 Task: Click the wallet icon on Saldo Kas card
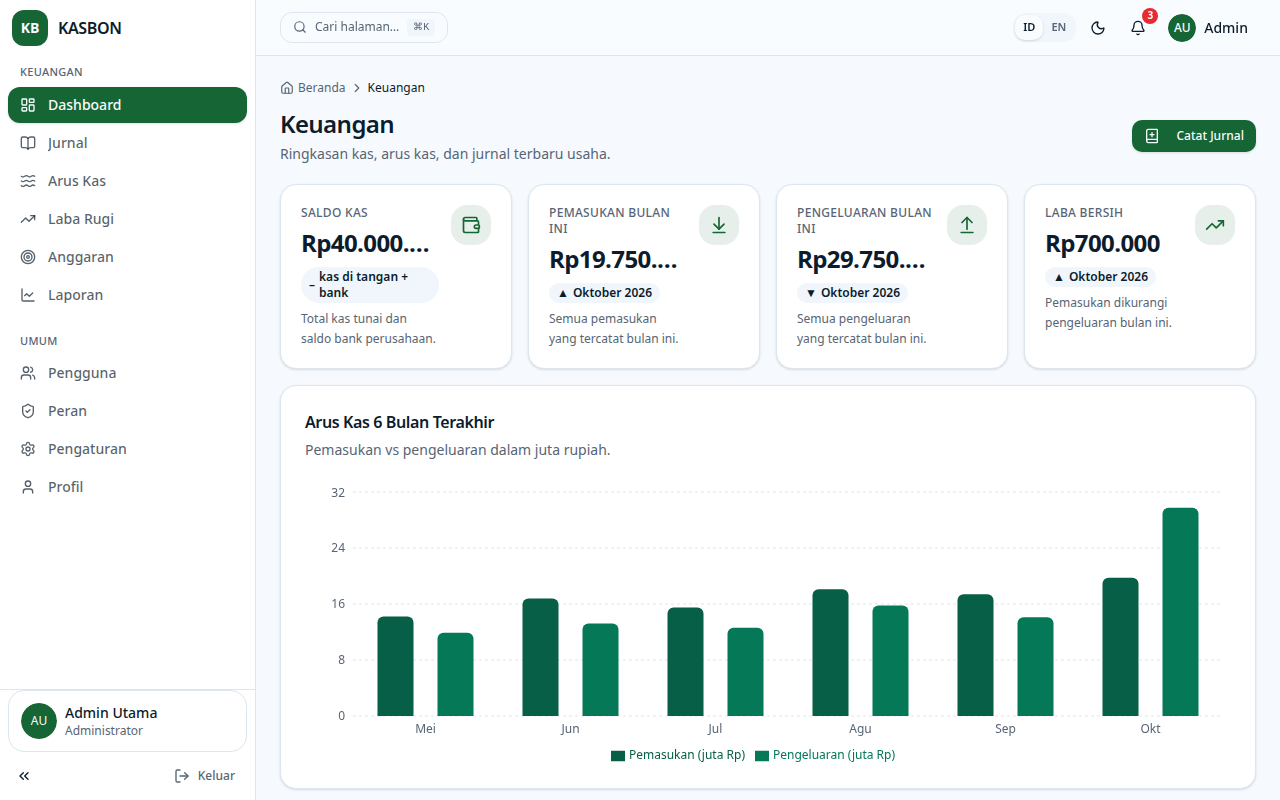point(471,225)
